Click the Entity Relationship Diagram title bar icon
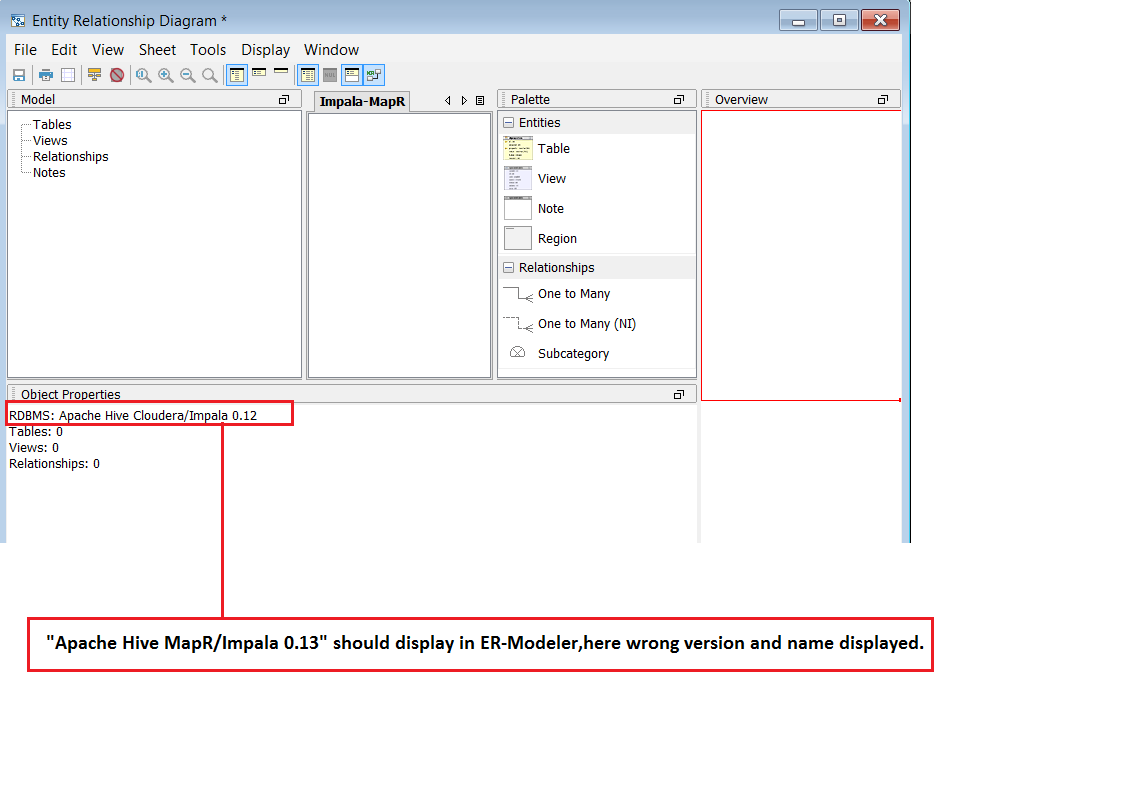This screenshot has width=1124, height=804. pyautogui.click(x=18, y=21)
